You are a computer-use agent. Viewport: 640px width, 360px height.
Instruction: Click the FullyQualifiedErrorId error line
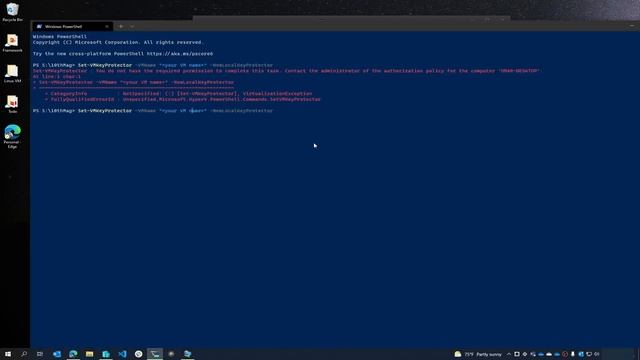[x=183, y=99]
